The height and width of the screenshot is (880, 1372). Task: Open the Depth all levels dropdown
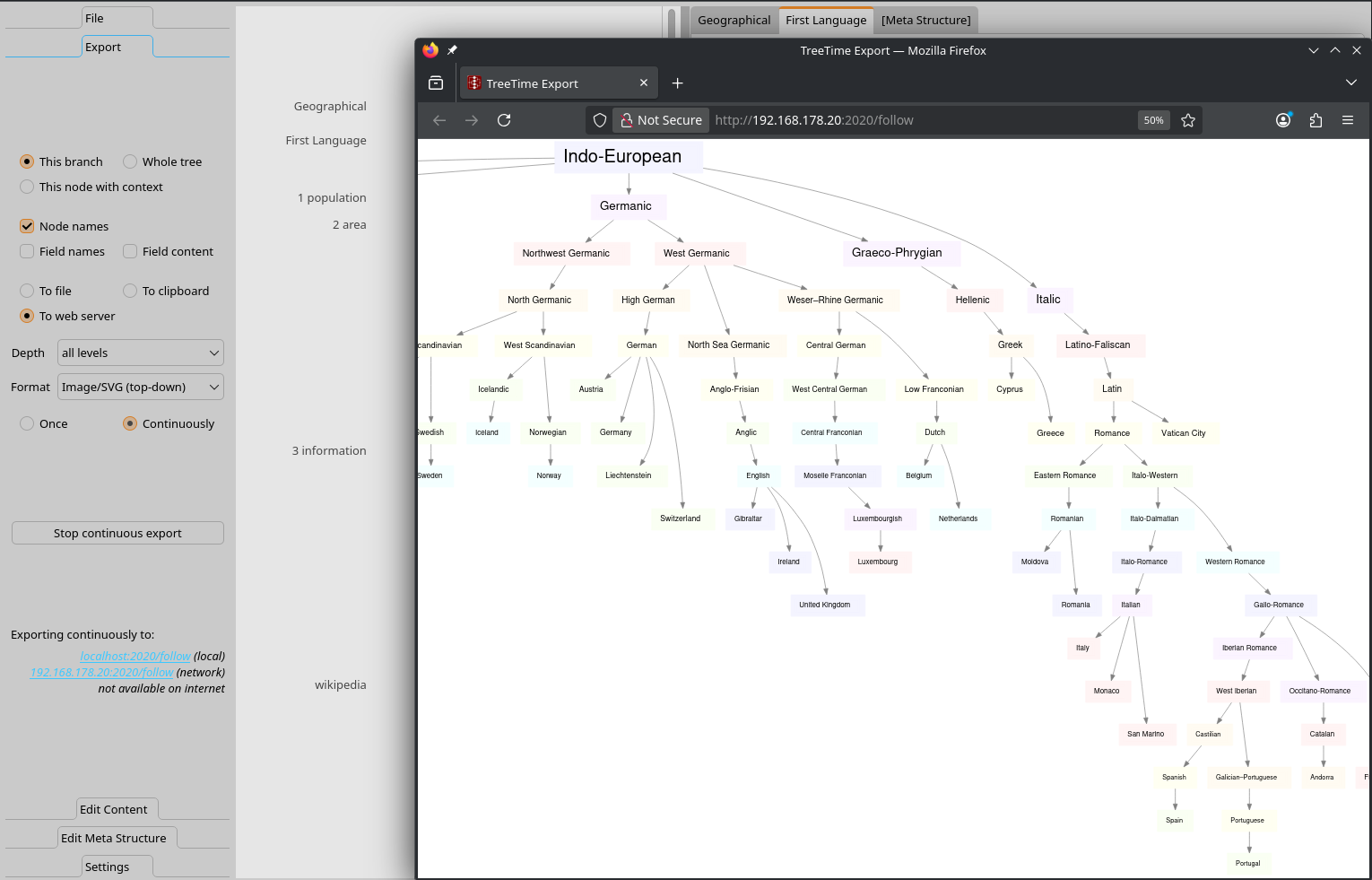(x=140, y=353)
